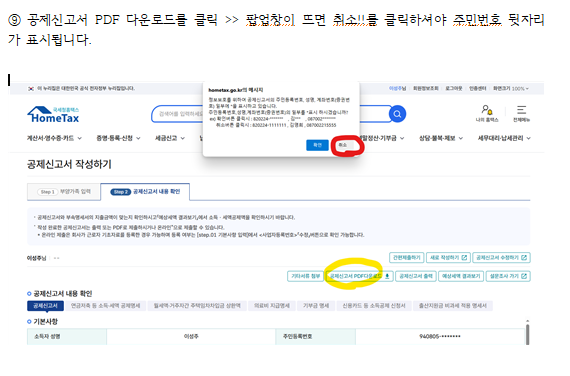Image resolution: width=570 pixels, height=376 pixels.
Task: Expand the 연말정산·기부금 menu
Action: click(382, 138)
